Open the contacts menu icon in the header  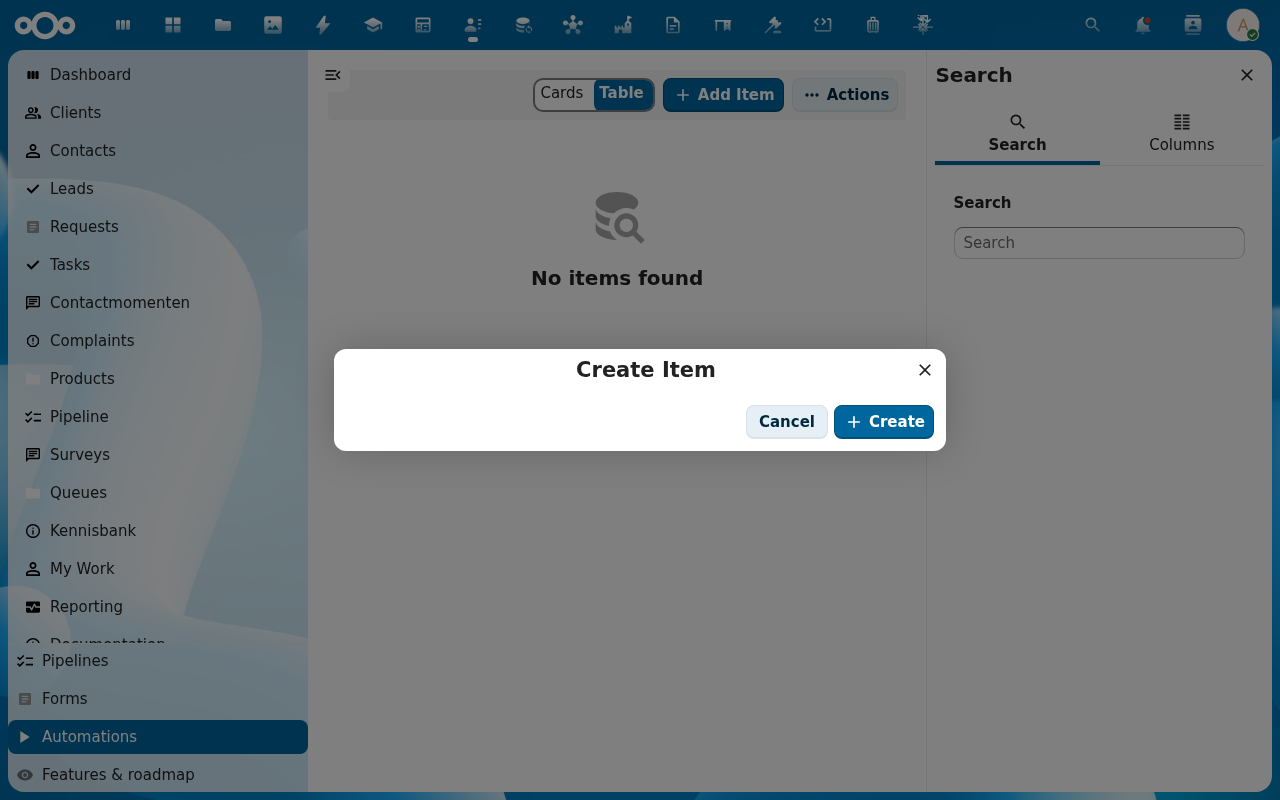coord(1193,25)
